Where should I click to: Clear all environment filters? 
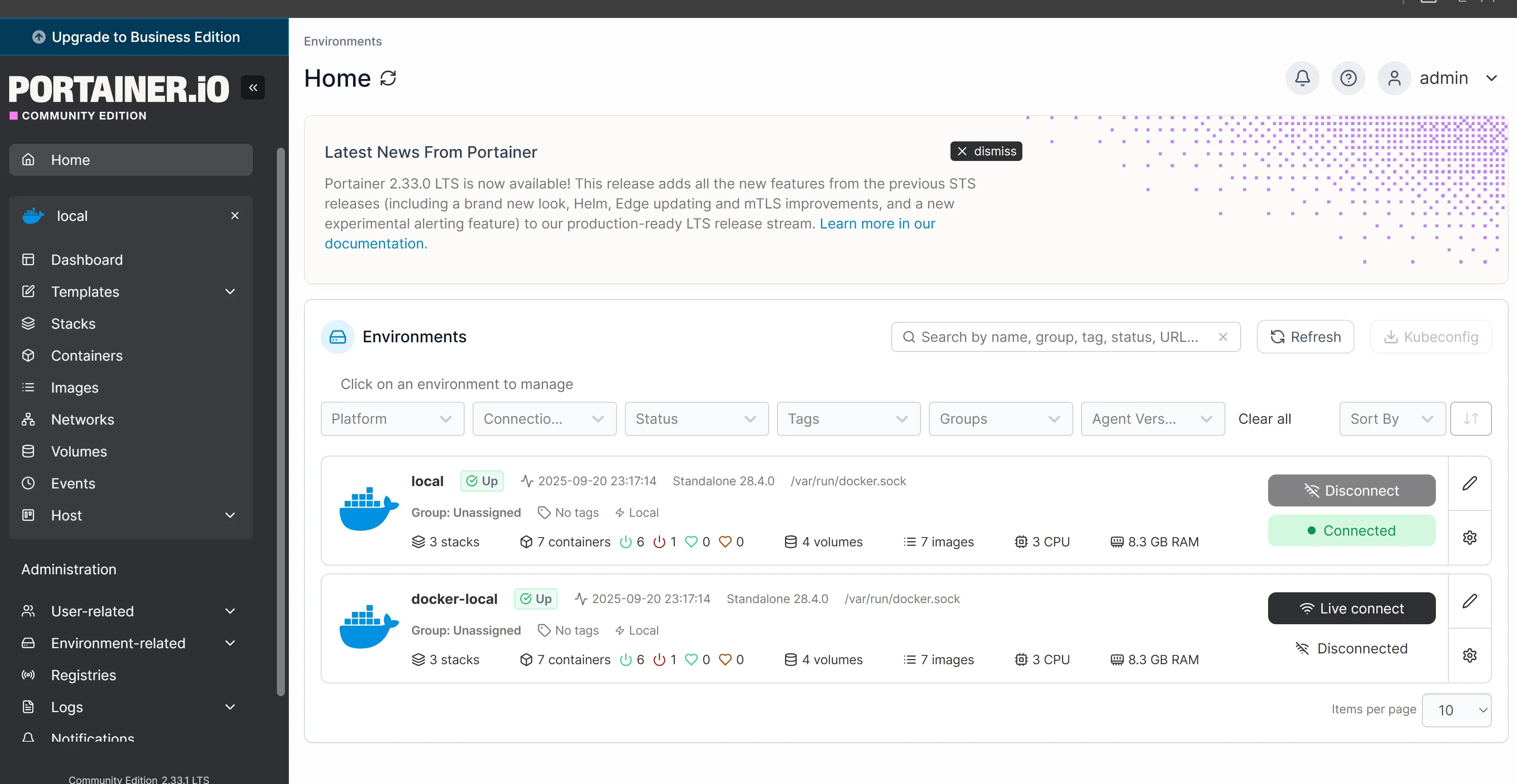pyautogui.click(x=1264, y=419)
